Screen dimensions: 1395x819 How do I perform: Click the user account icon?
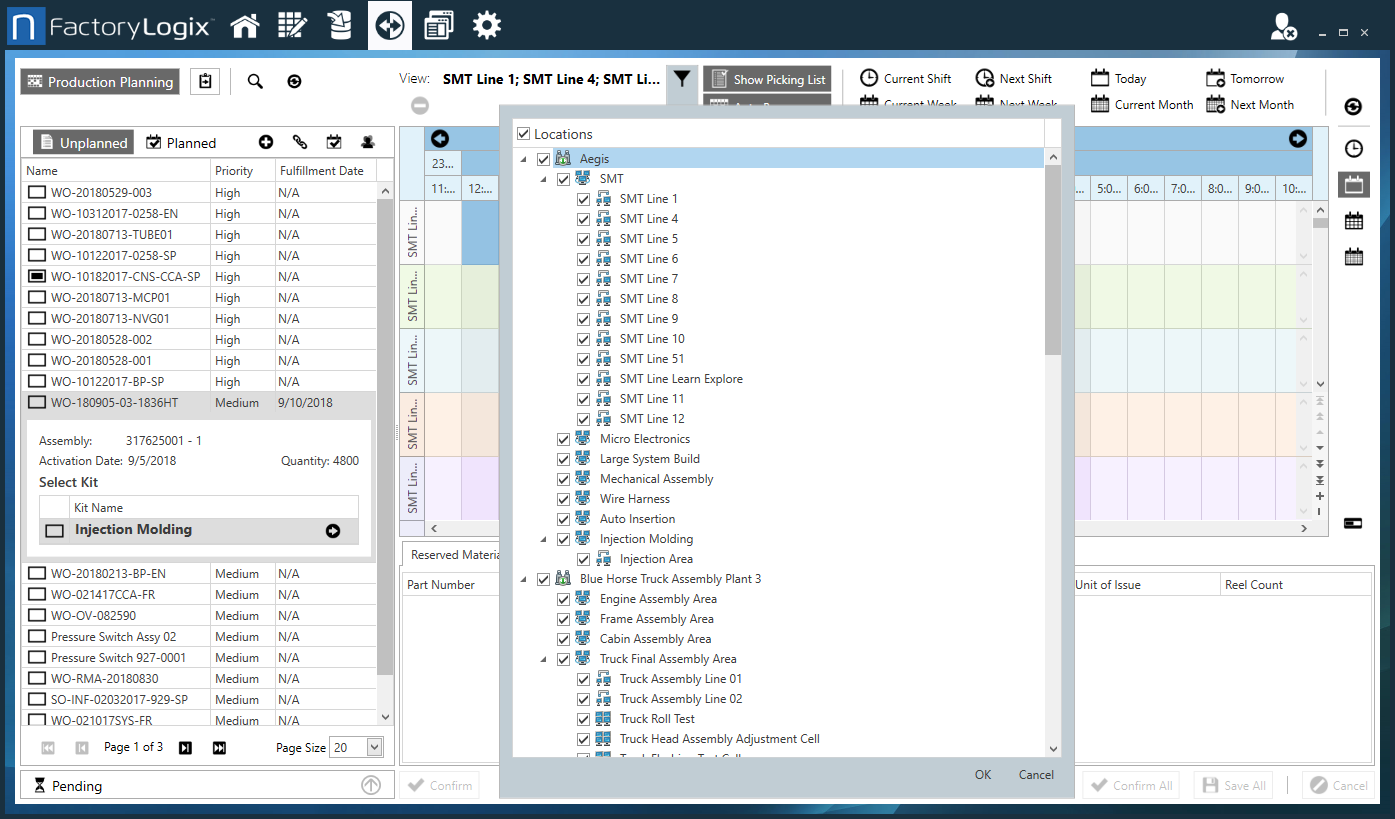pos(1283,27)
